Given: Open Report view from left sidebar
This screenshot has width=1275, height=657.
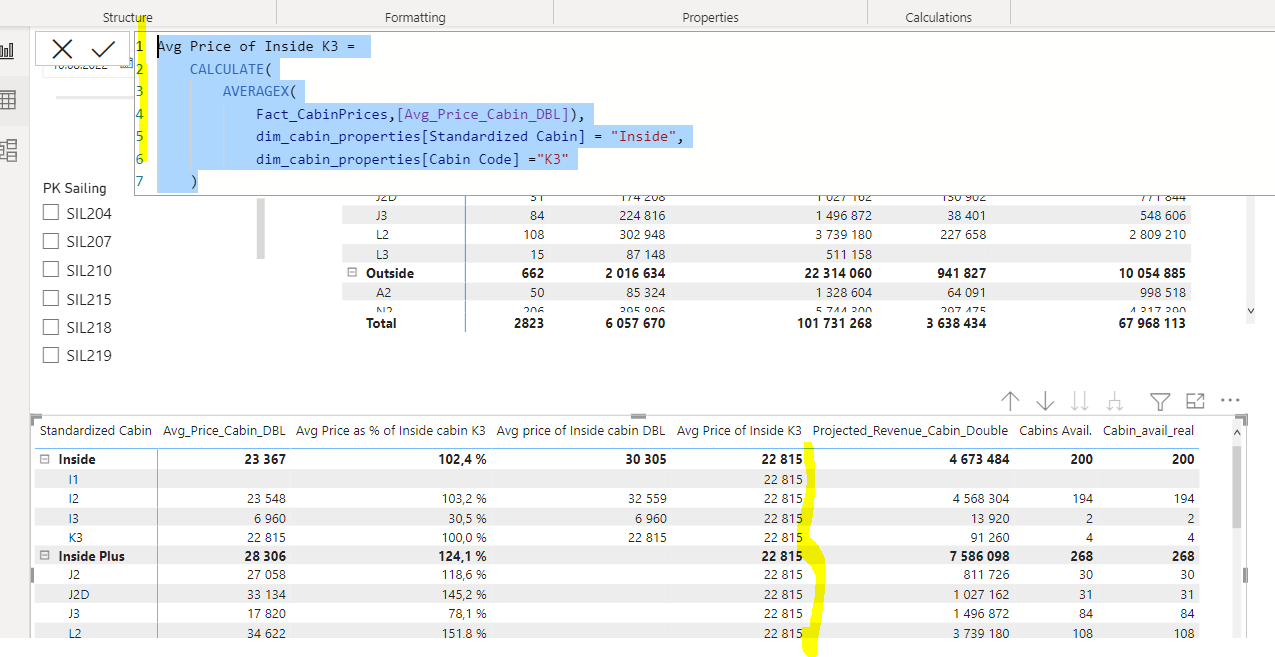Looking at the screenshot, I should click(x=9, y=50).
